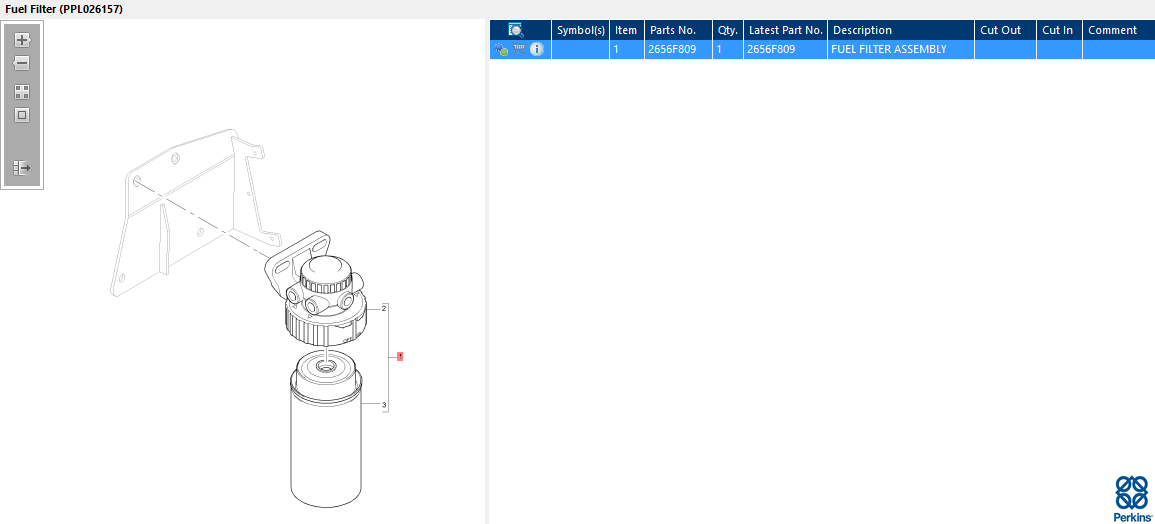Click the four-squares grid view icon
Screen dimensions: 1155x524
22,92
